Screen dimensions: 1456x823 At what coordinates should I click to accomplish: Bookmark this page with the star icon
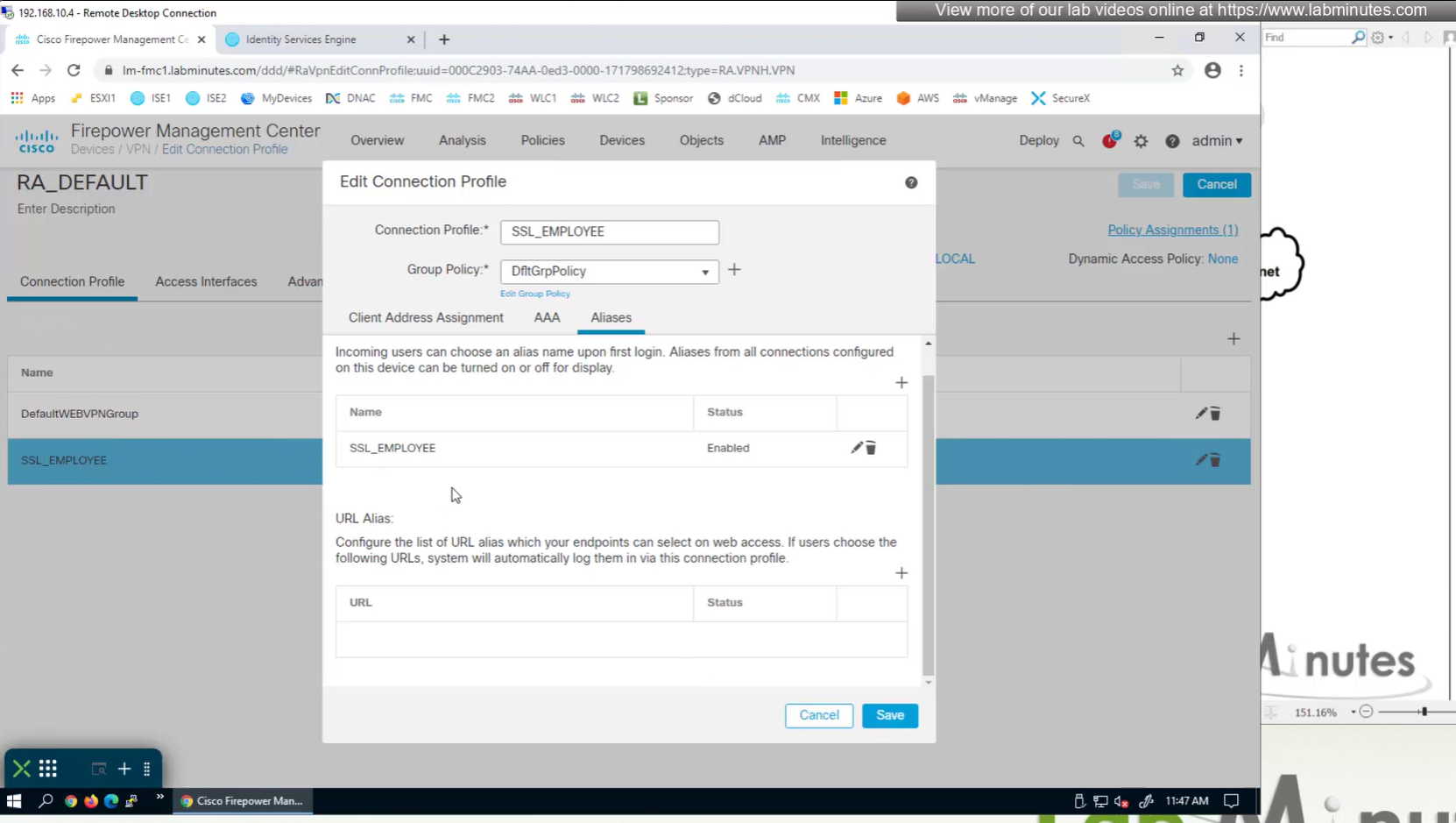point(1177,70)
